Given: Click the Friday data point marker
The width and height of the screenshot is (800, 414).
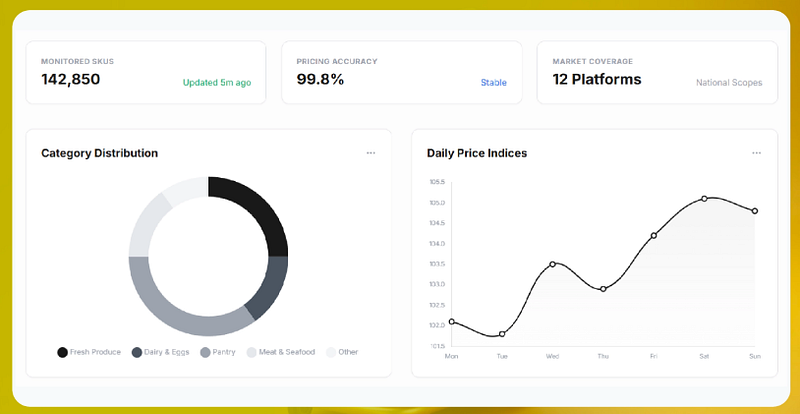Looking at the screenshot, I should (x=654, y=235).
